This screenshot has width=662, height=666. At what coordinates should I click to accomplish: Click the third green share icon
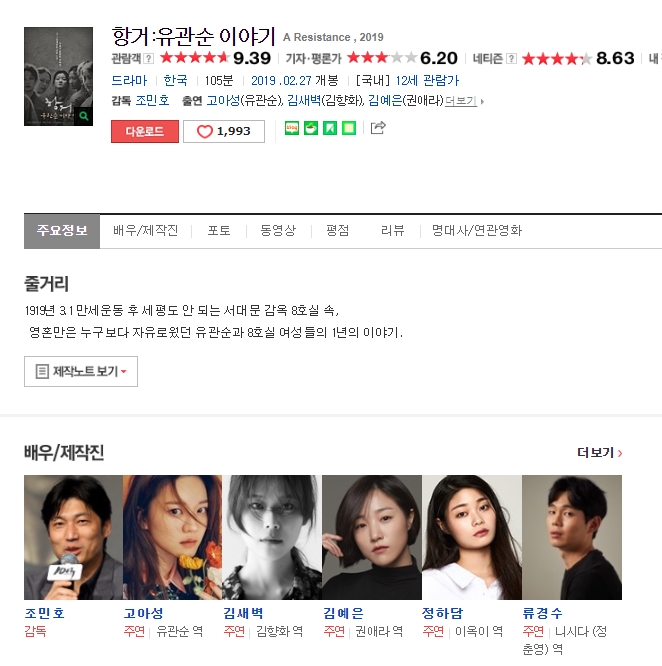click(x=330, y=128)
